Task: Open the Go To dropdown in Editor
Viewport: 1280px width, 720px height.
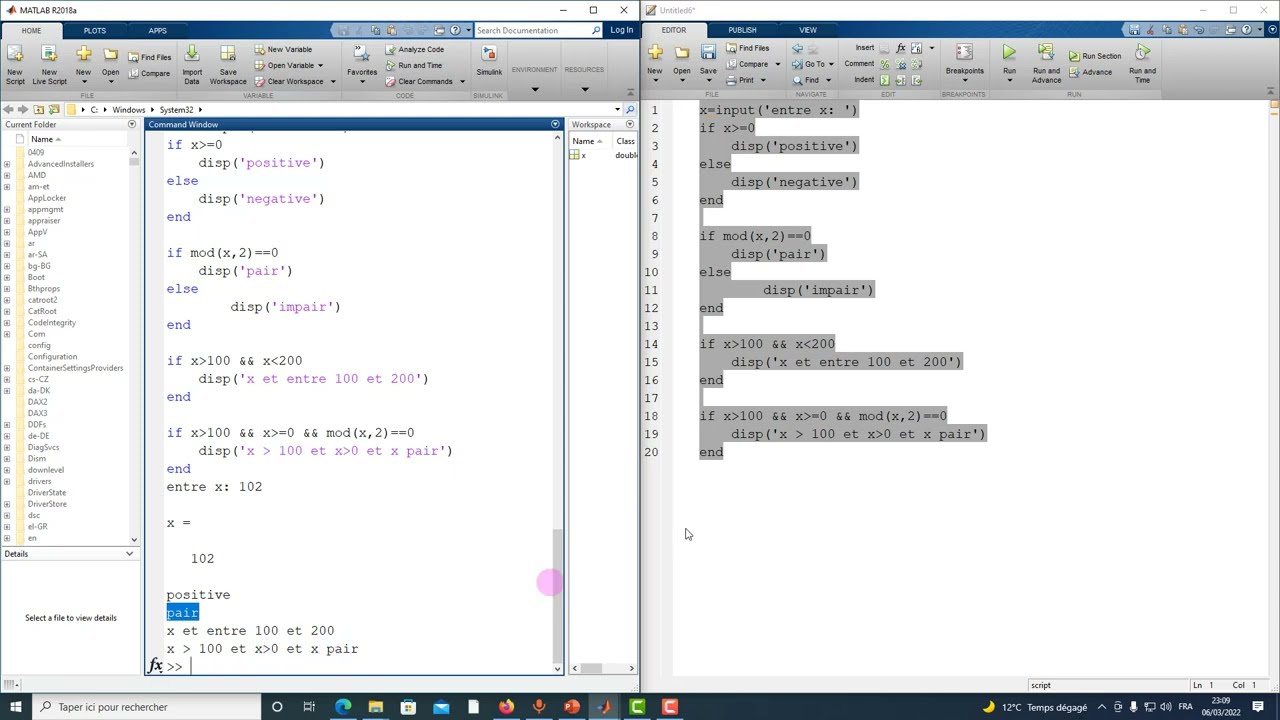Action: tap(830, 64)
